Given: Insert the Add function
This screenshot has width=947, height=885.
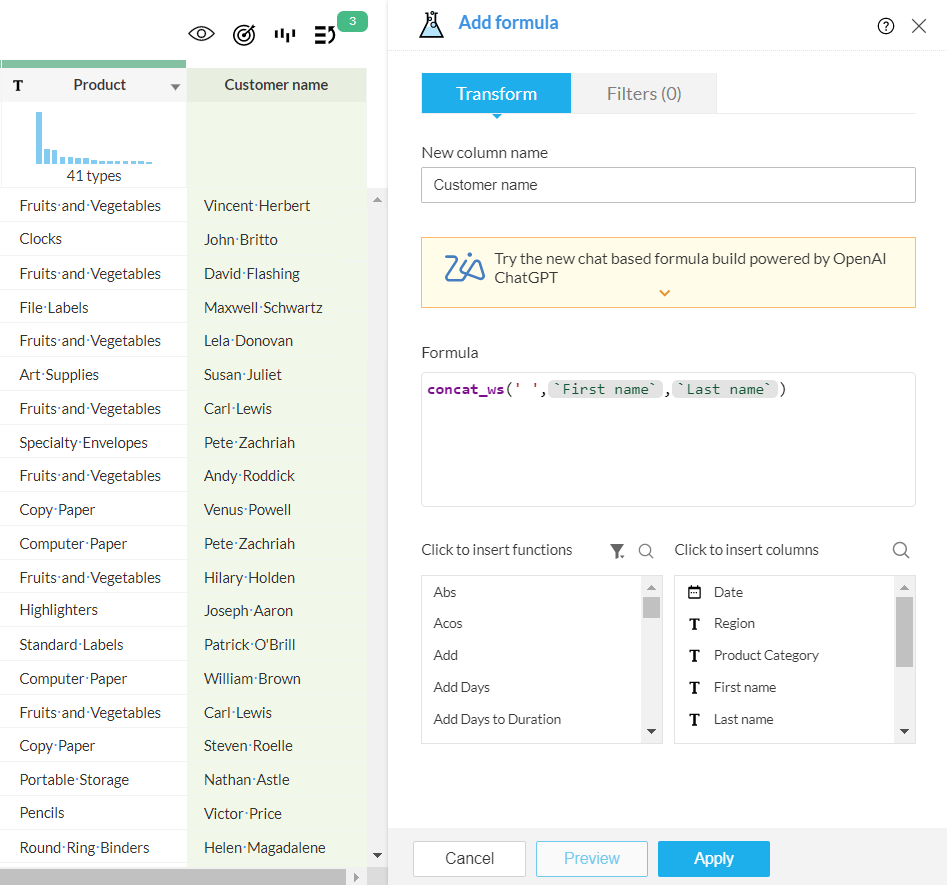Looking at the screenshot, I should coord(445,655).
